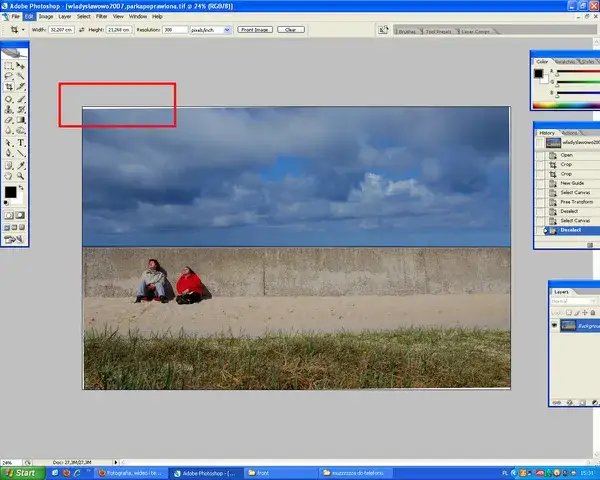Switch to Full Screen with menu bar

pyautogui.click(x=14, y=227)
